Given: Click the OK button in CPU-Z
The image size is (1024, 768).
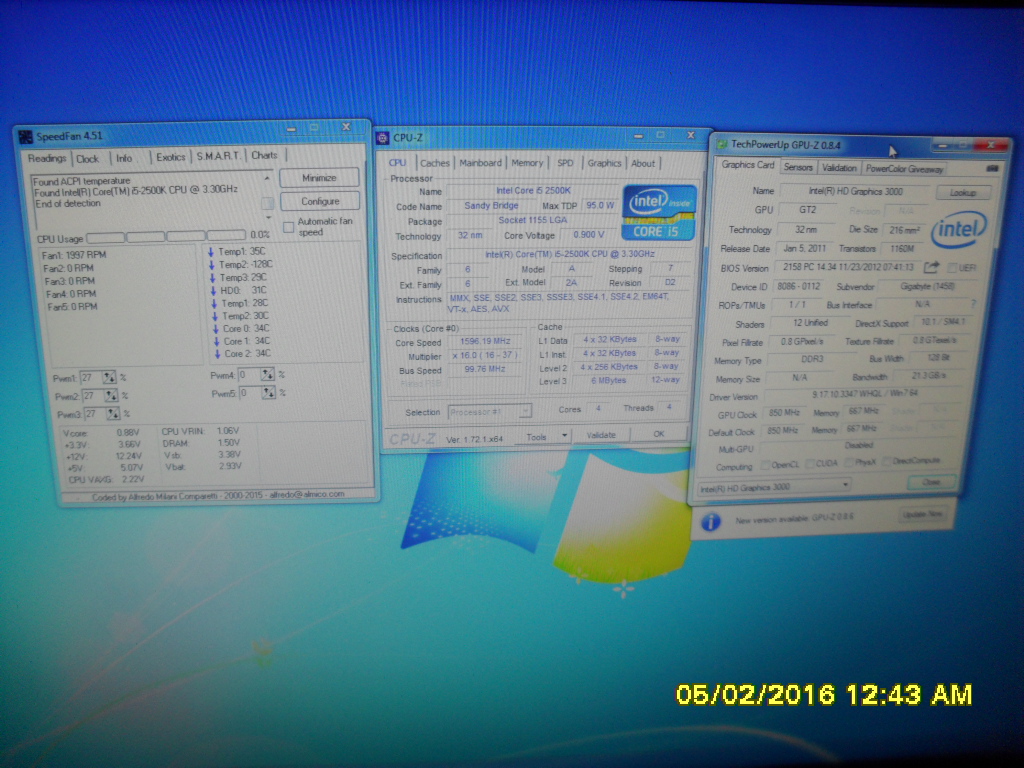Looking at the screenshot, I should [x=659, y=434].
